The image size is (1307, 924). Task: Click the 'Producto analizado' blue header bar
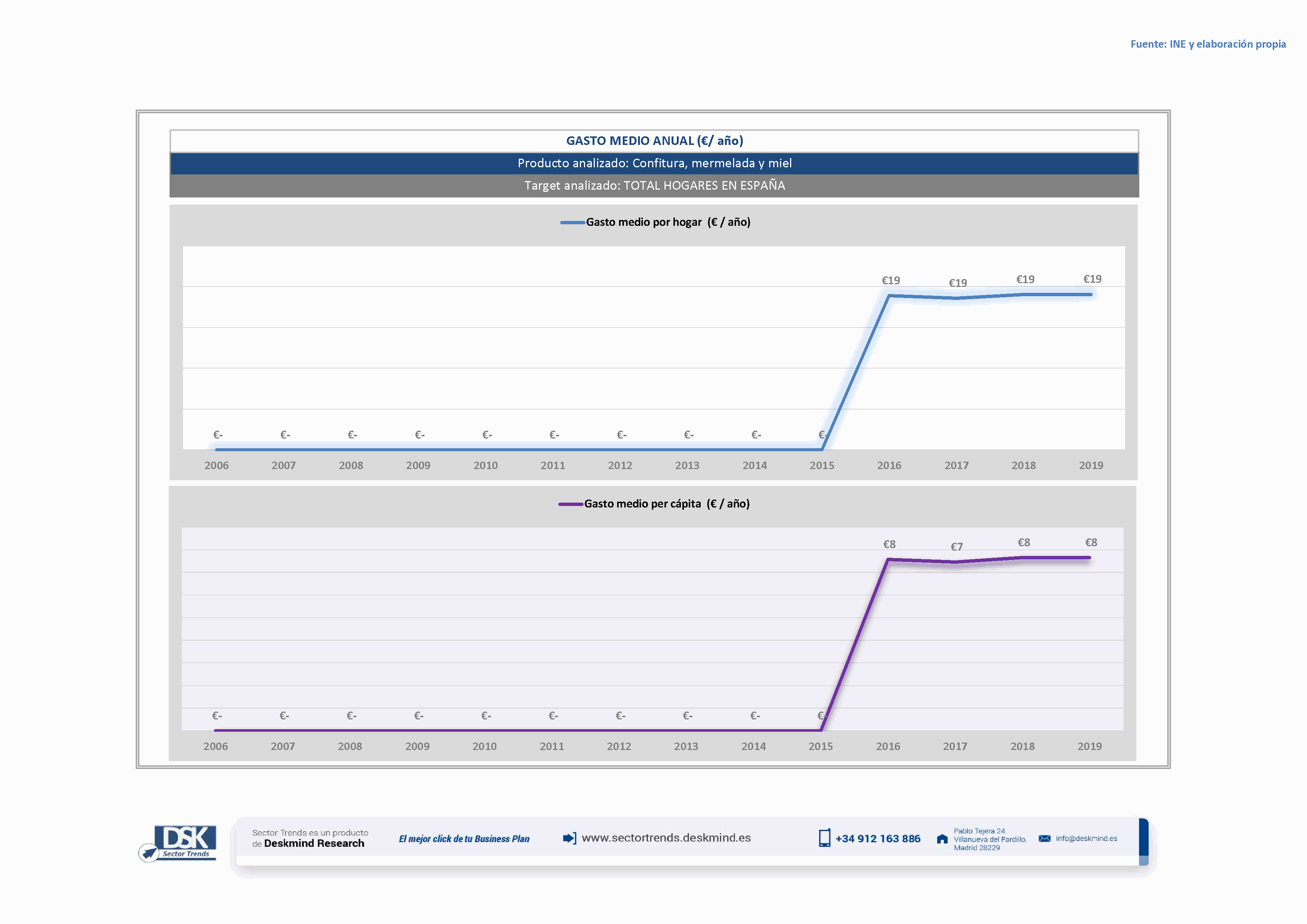[654, 163]
